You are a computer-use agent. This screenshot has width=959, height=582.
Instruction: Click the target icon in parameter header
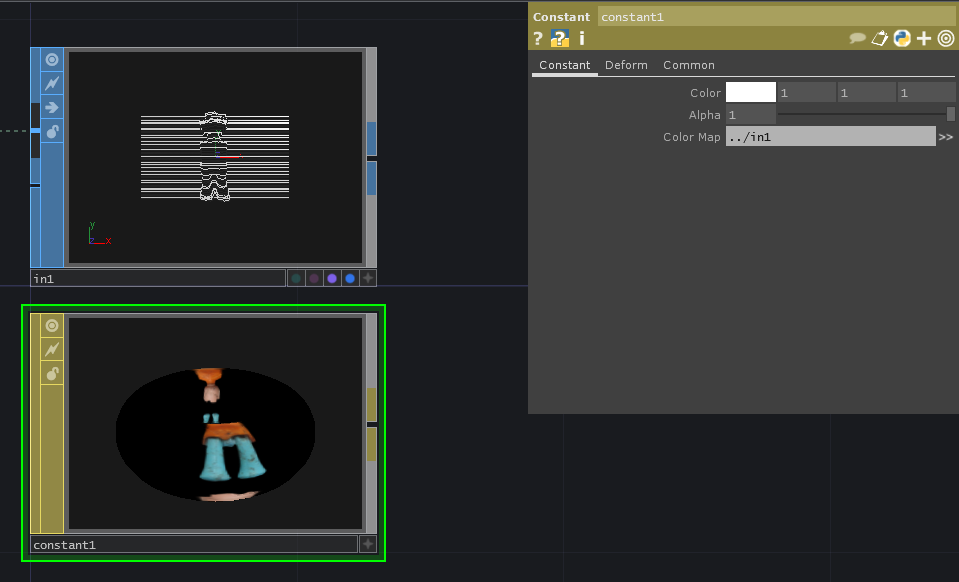946,39
